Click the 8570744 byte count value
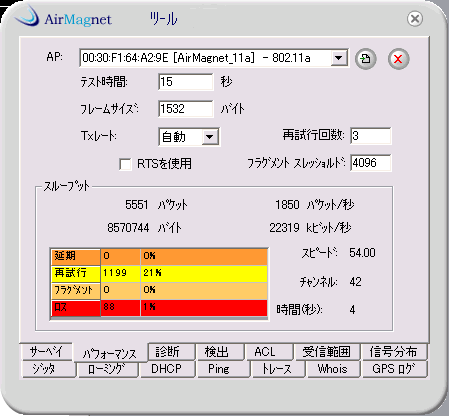The width and height of the screenshot is (449, 416). tap(128, 228)
